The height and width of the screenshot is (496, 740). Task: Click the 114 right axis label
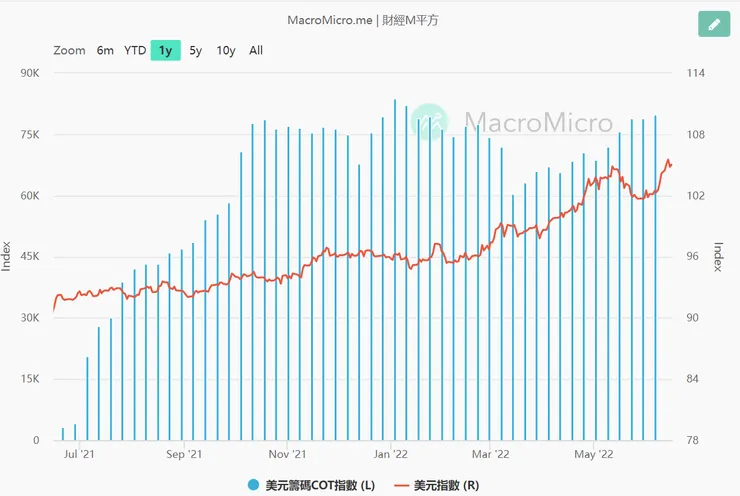(x=696, y=73)
